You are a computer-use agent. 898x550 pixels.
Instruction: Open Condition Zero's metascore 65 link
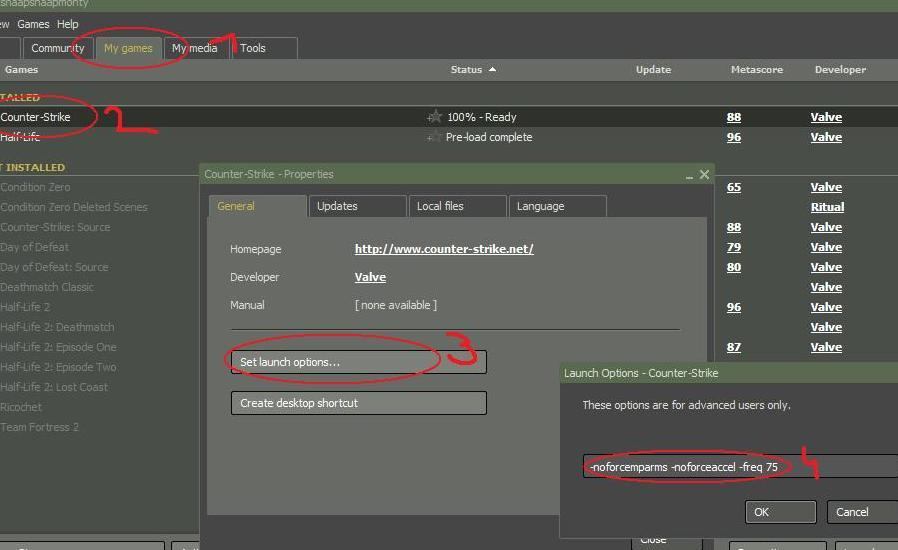[x=734, y=187]
